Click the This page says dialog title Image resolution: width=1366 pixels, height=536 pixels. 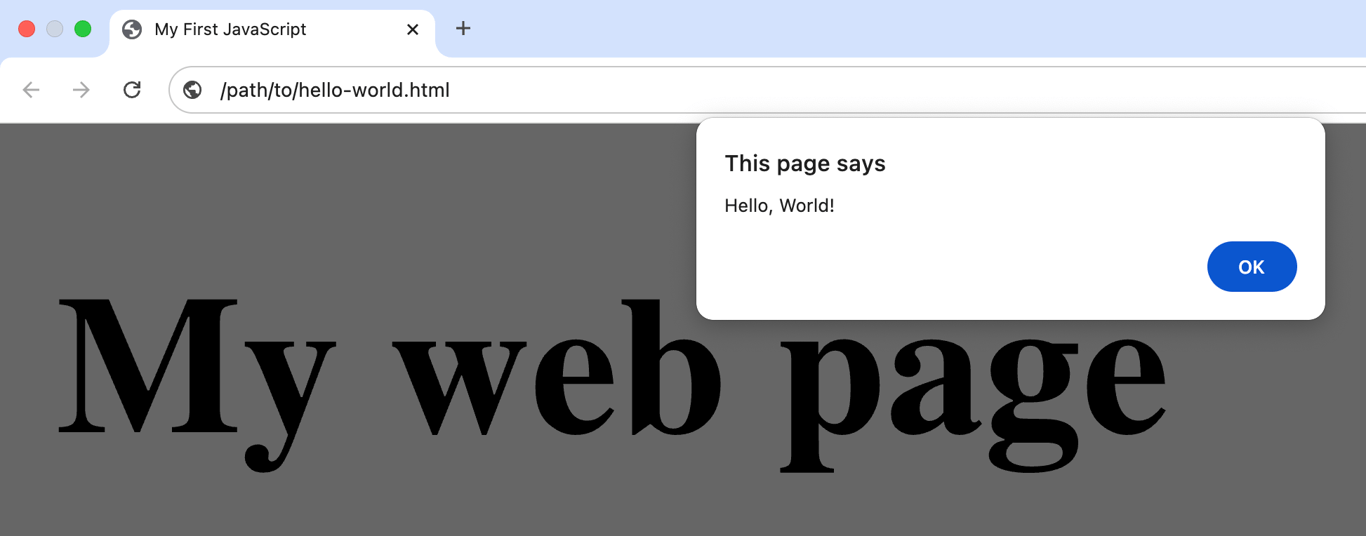pyautogui.click(x=805, y=163)
